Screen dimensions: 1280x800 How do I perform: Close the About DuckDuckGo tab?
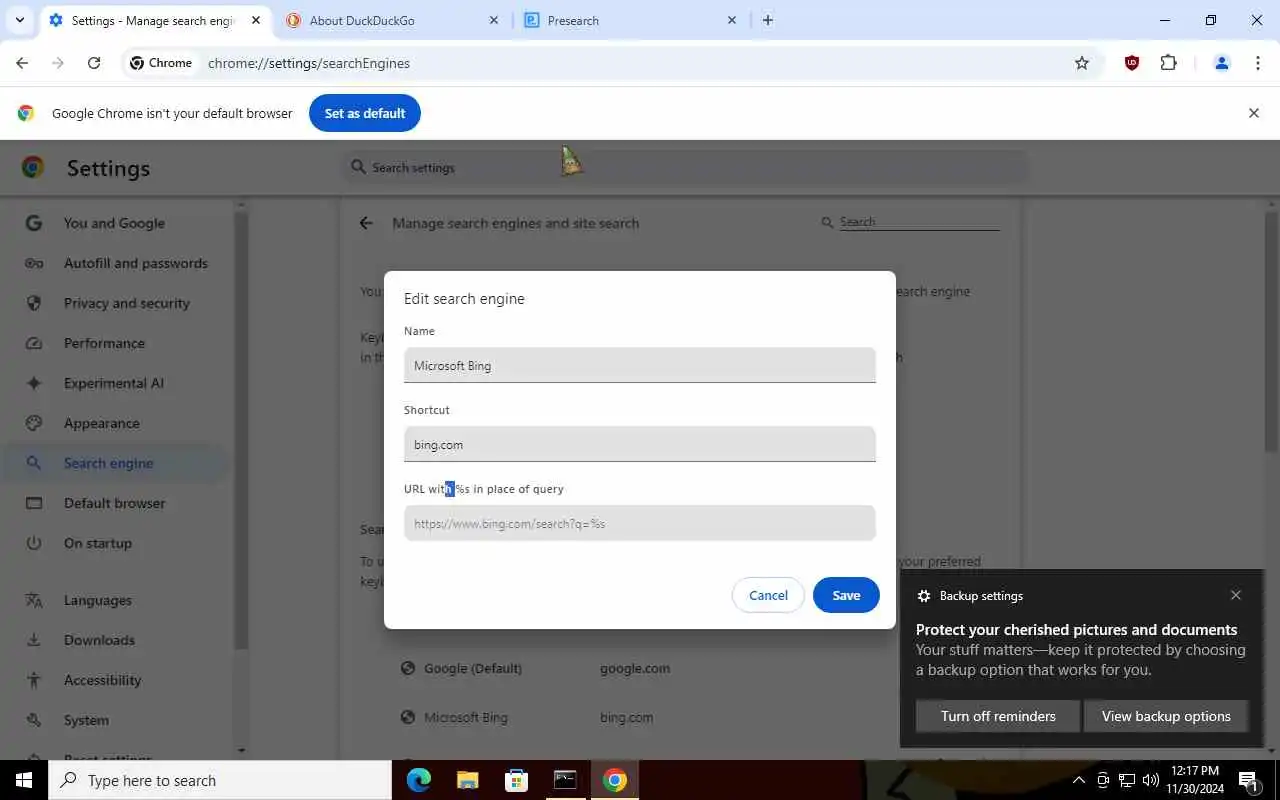click(x=494, y=20)
